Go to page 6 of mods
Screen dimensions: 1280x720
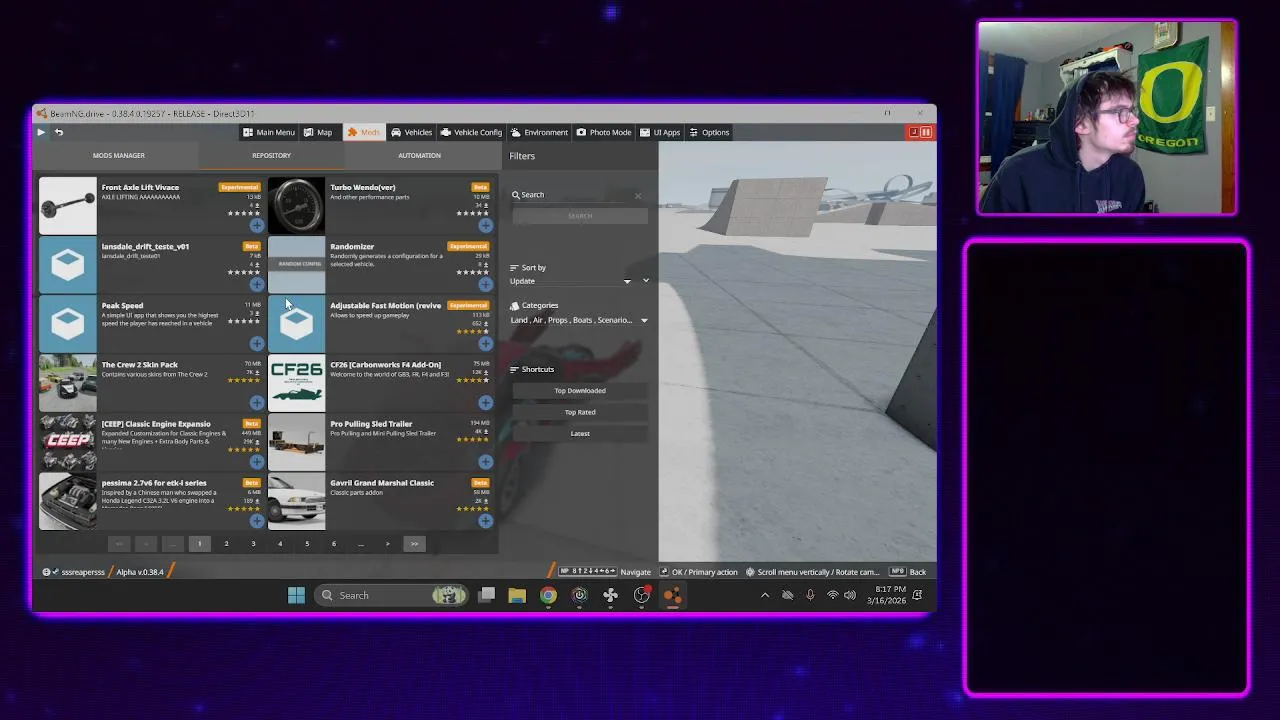tap(334, 544)
